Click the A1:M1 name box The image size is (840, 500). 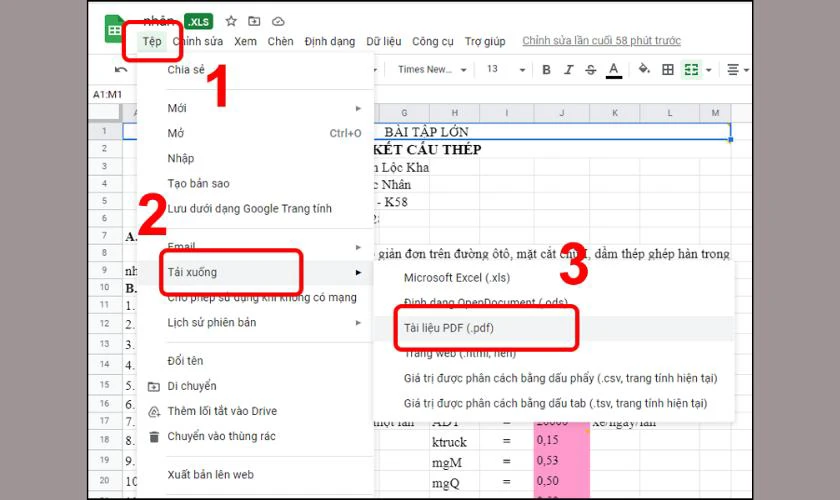pyautogui.click(x=108, y=94)
